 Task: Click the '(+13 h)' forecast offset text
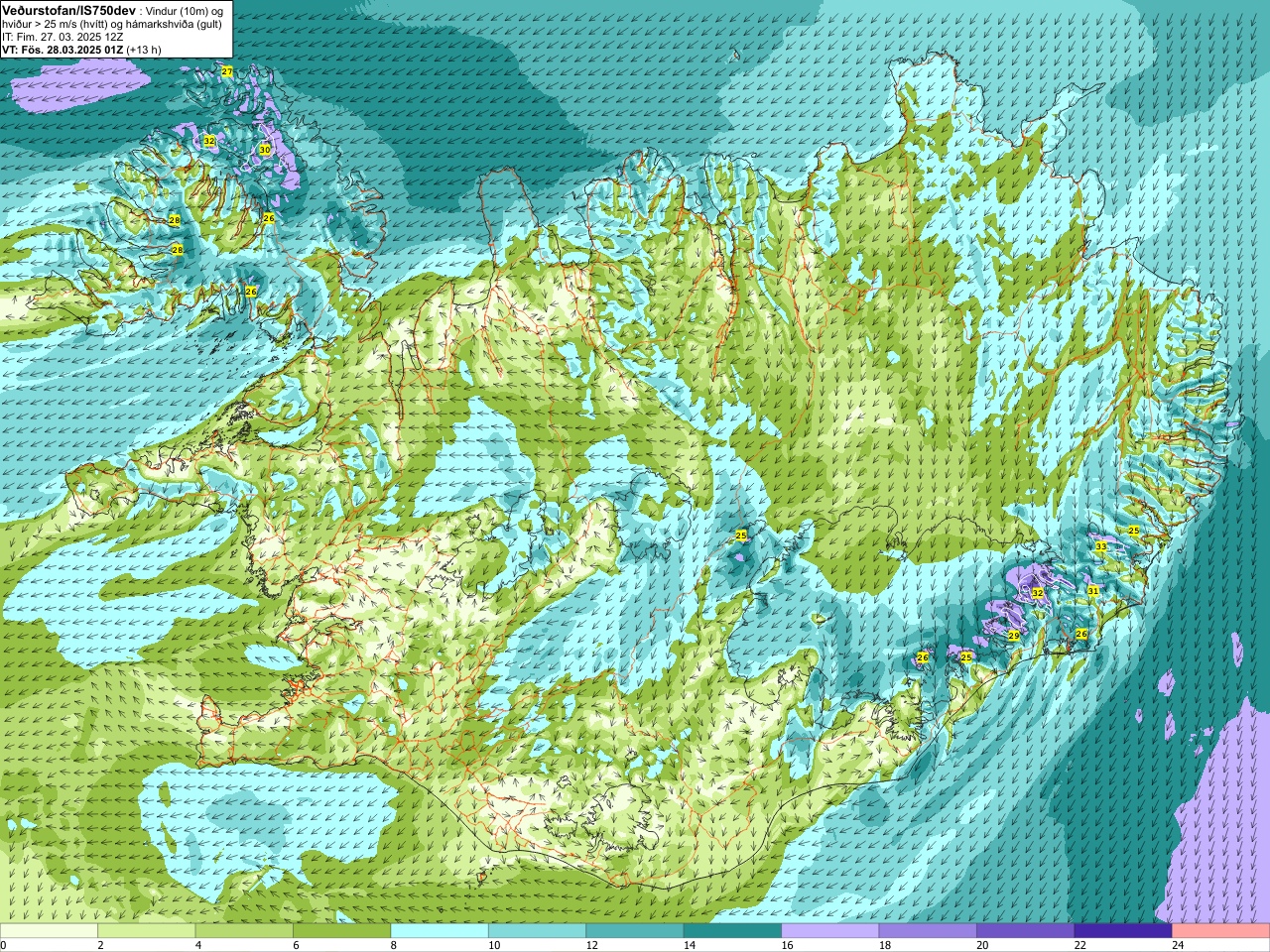tap(144, 50)
